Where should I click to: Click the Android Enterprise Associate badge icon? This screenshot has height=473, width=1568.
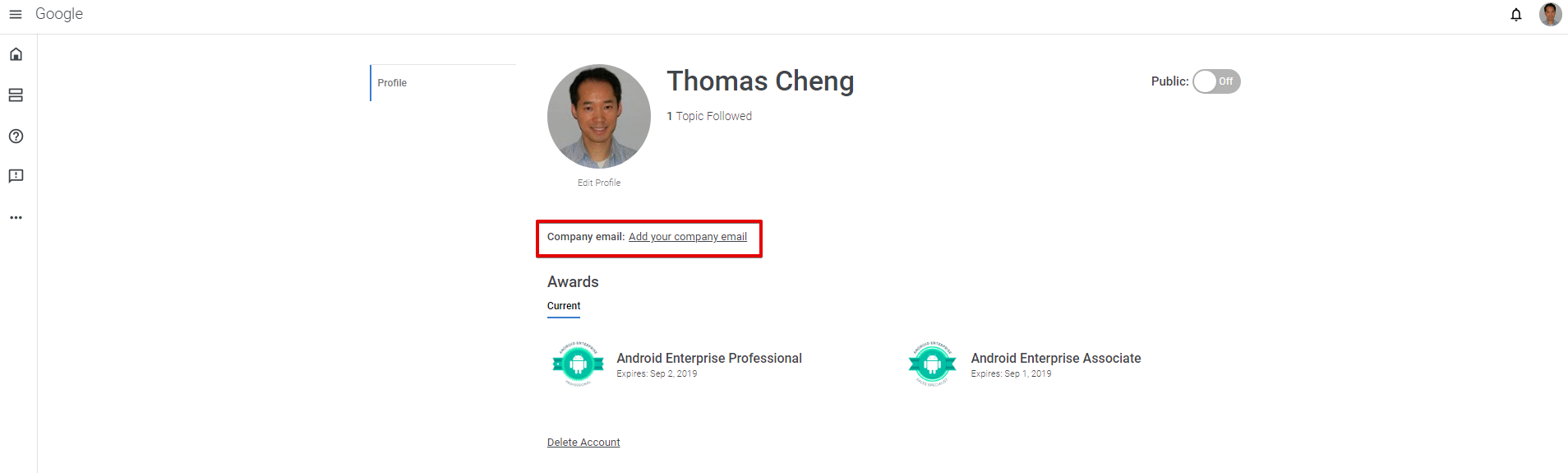point(932,363)
